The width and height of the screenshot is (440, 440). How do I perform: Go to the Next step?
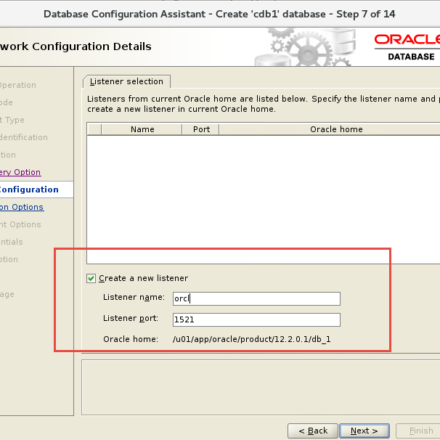point(364,431)
